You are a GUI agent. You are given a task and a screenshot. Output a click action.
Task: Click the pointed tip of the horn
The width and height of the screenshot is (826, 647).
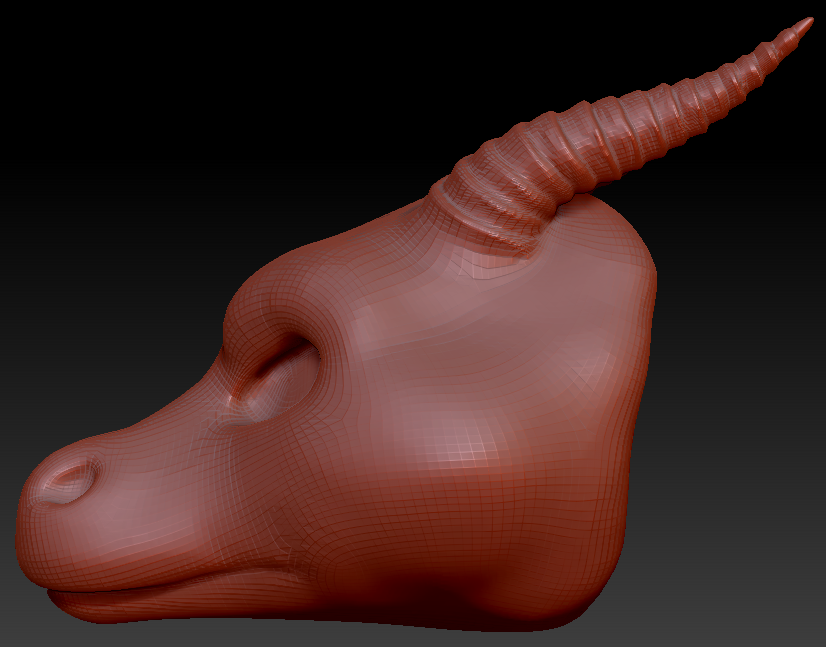click(x=804, y=25)
